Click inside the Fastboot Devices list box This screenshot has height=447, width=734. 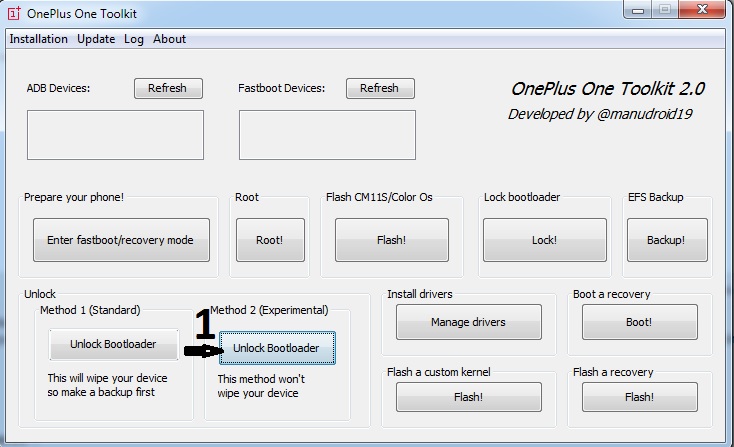tap(327, 135)
